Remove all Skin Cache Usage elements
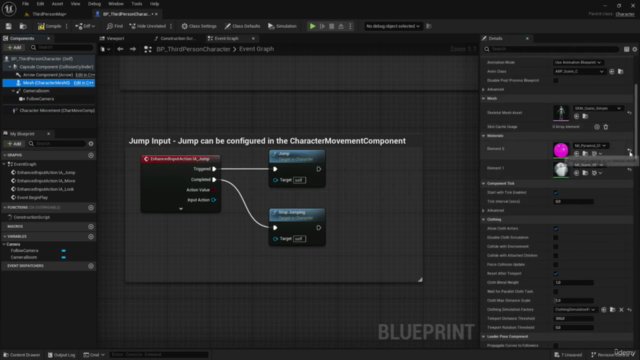The image size is (640, 360). tap(606, 127)
